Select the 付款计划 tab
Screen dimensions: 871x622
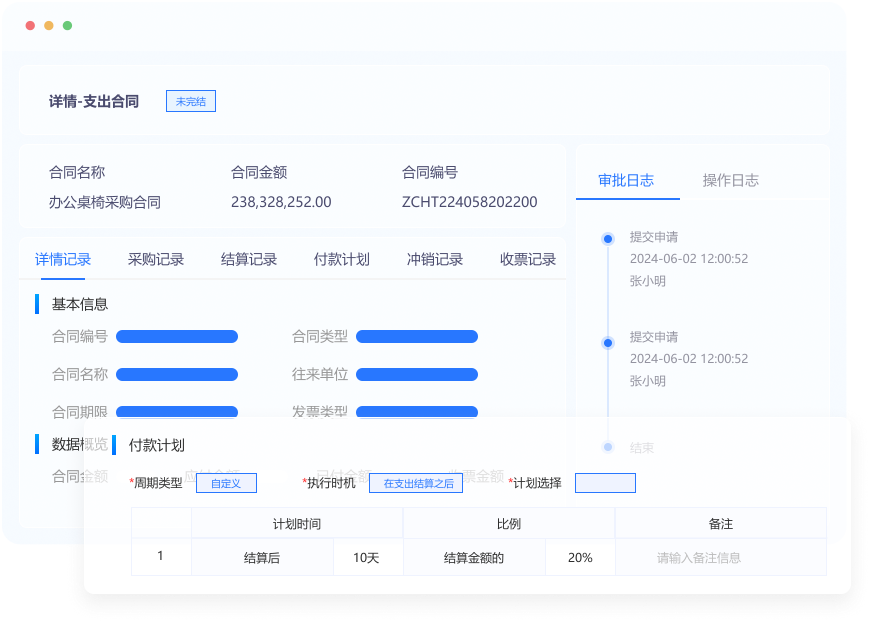342,259
